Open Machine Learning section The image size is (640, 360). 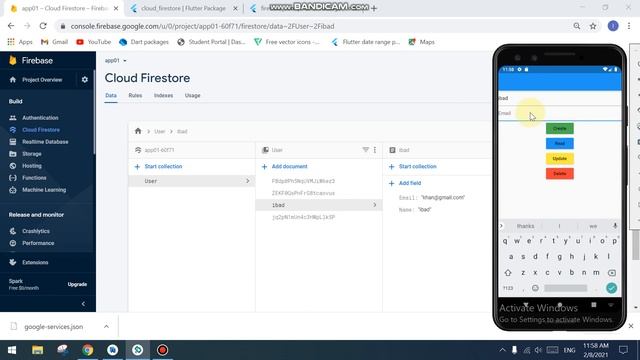[44, 190]
